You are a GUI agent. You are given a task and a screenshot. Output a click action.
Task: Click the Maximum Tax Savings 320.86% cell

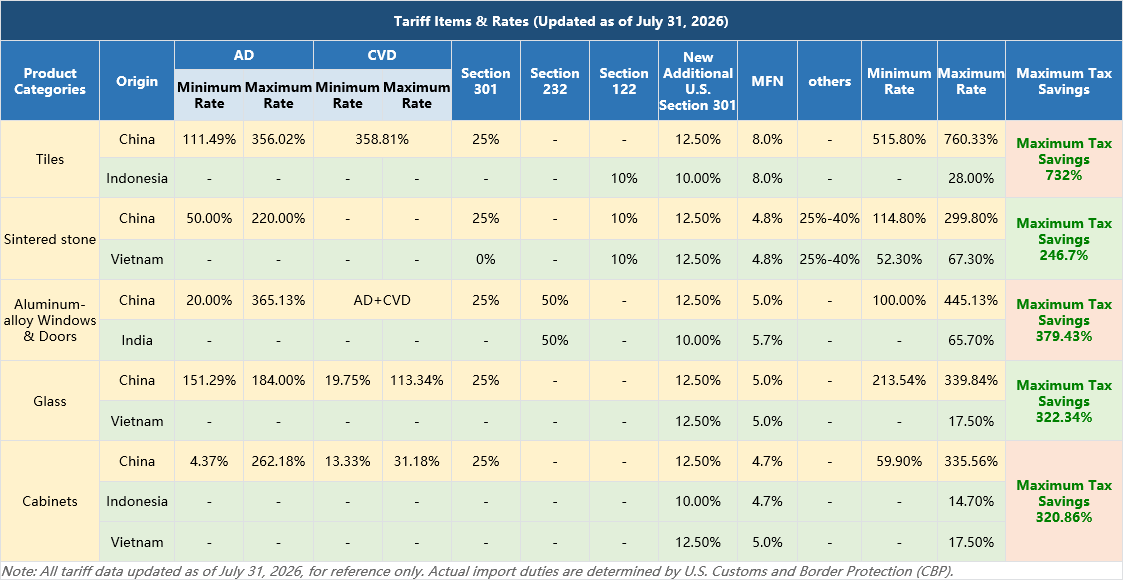1065,501
